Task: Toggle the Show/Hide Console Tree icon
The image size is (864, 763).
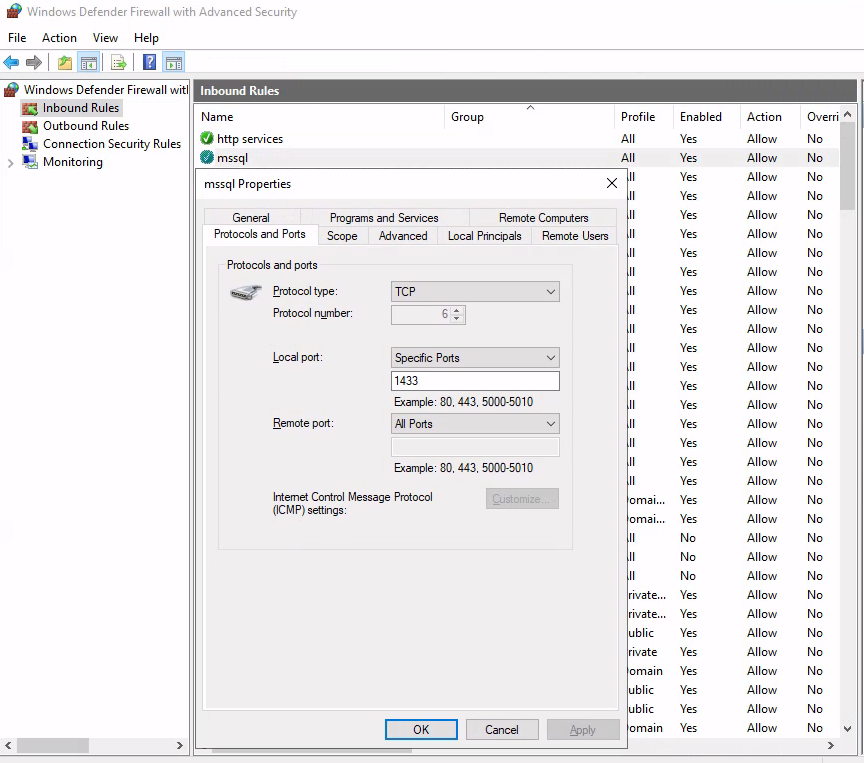Action: pyautogui.click(x=89, y=63)
